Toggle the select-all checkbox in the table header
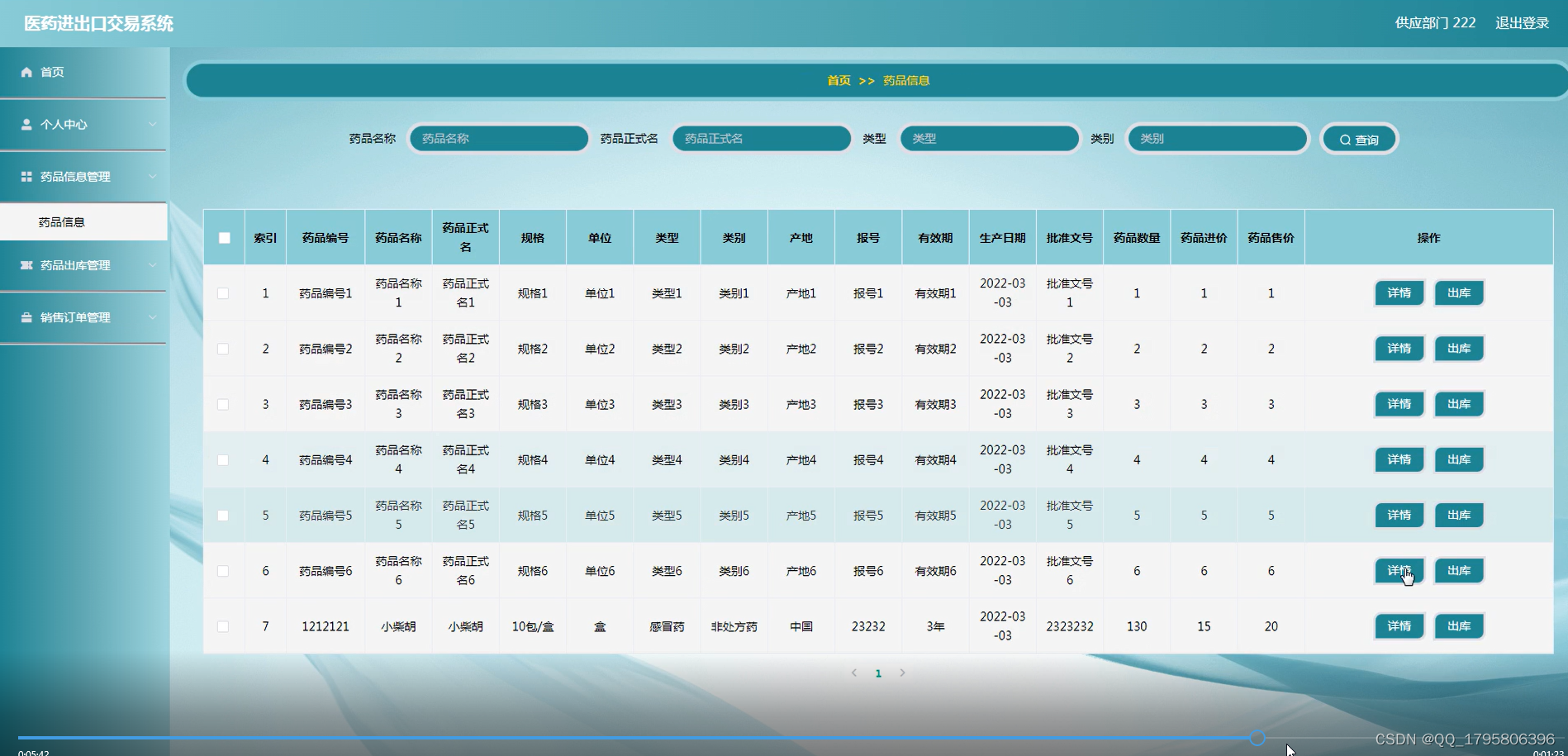This screenshot has width=1568, height=756. point(225,238)
